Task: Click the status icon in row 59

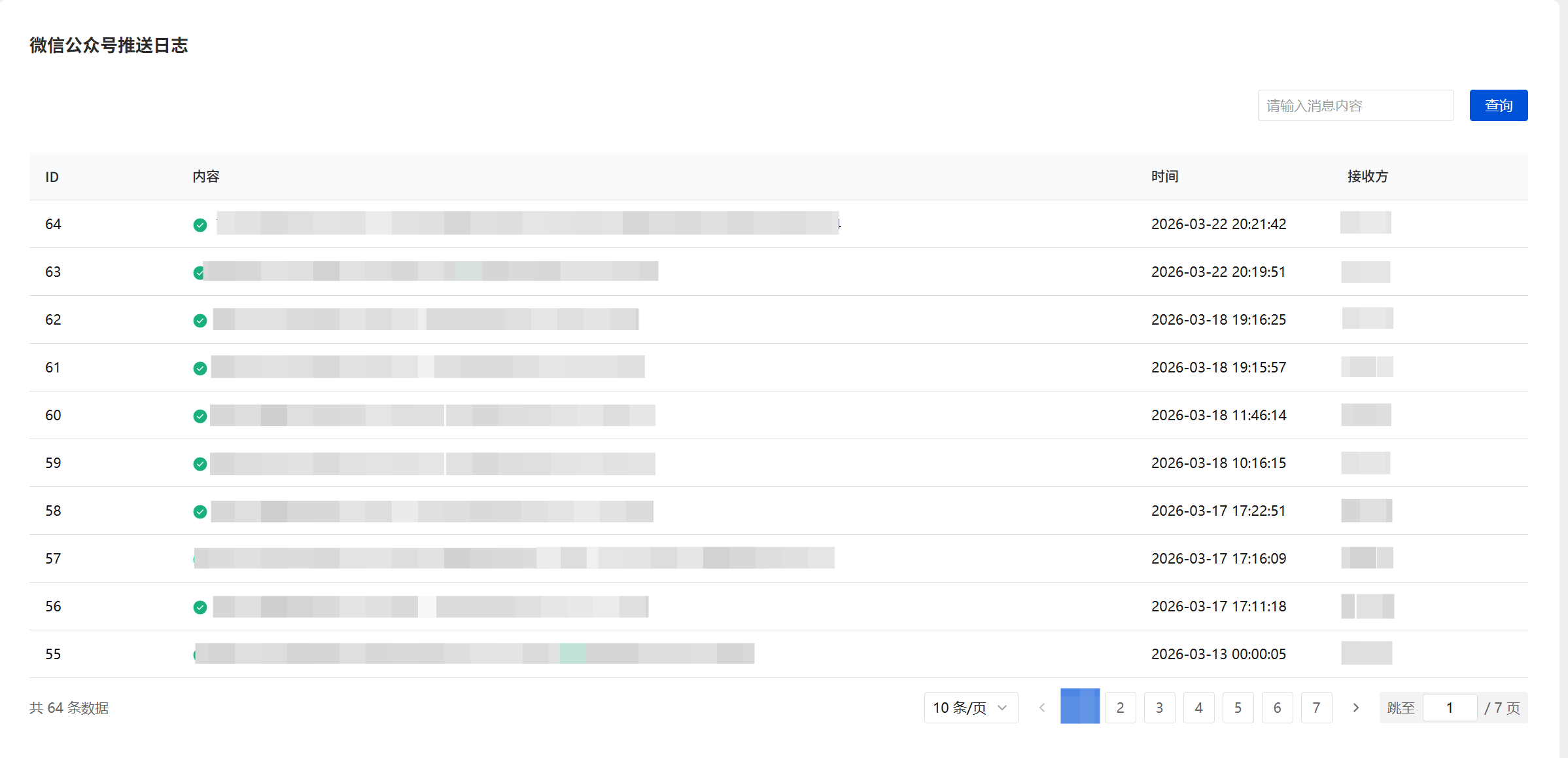Action: tap(200, 464)
